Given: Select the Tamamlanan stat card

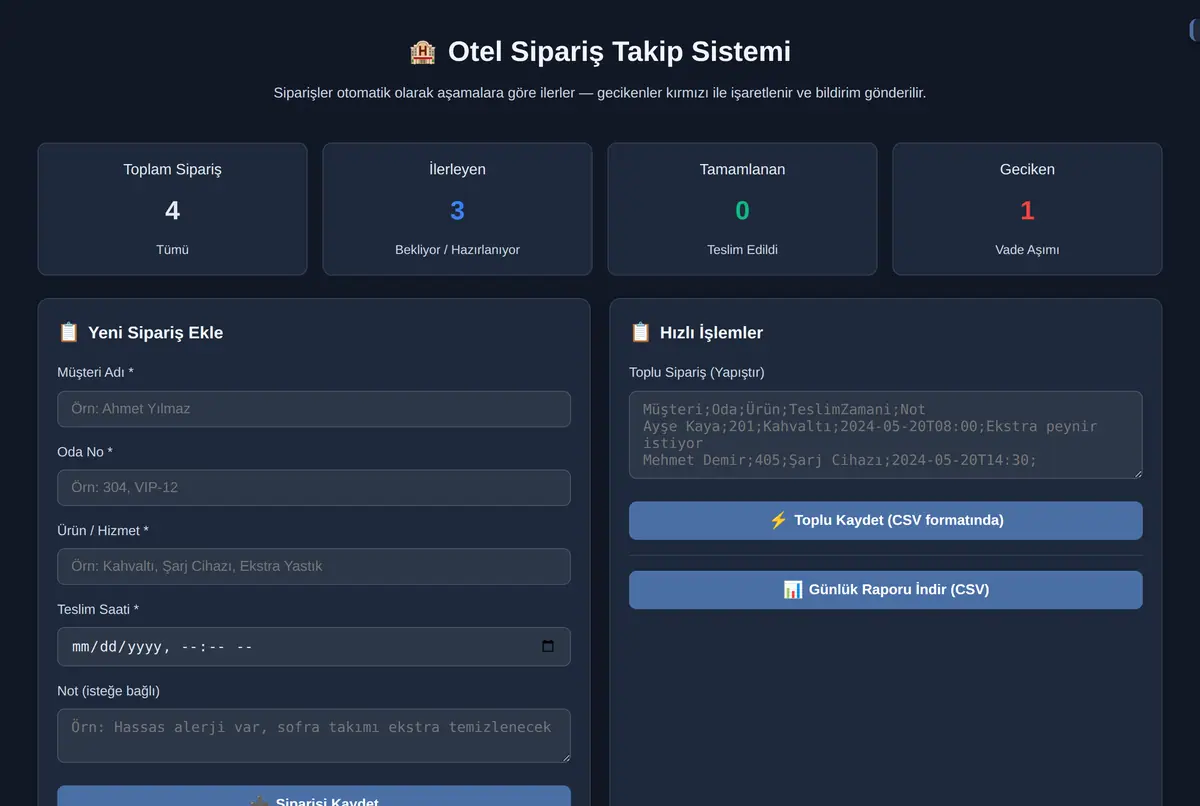Looking at the screenshot, I should (742, 209).
